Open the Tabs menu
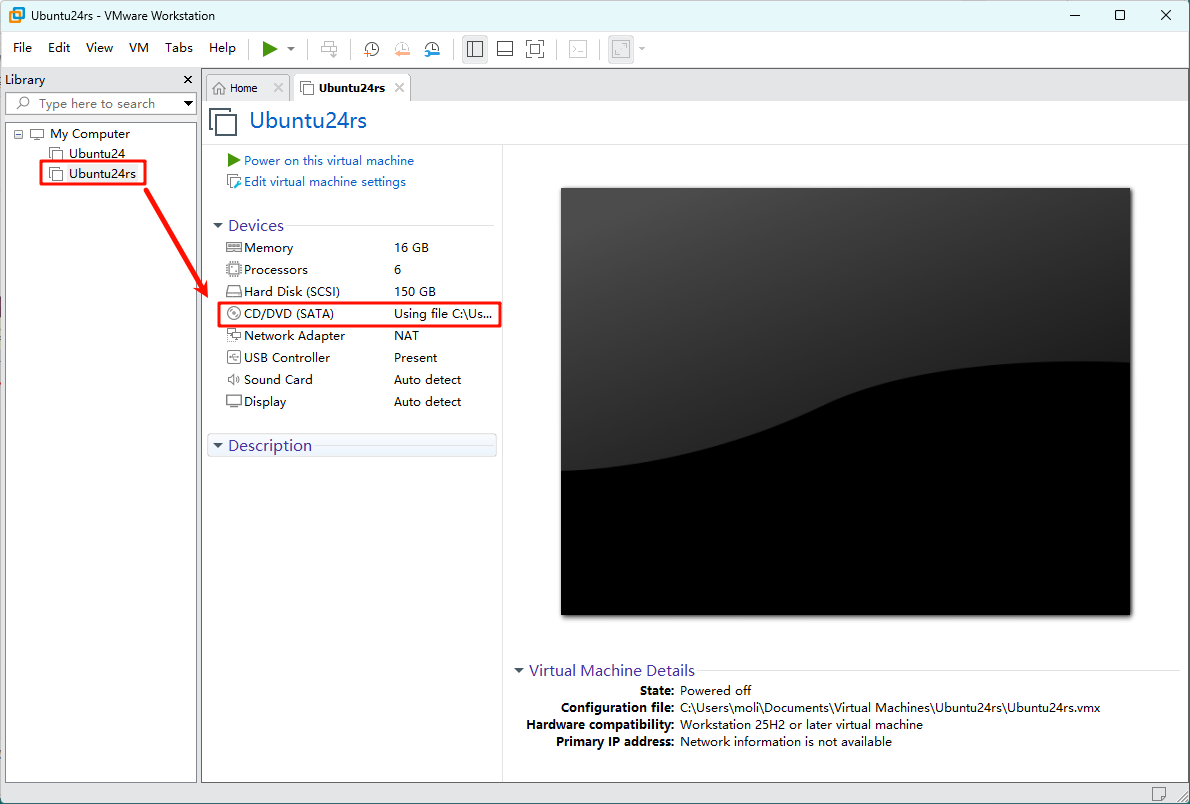Screen dimensions: 1190x804 [x=179, y=48]
